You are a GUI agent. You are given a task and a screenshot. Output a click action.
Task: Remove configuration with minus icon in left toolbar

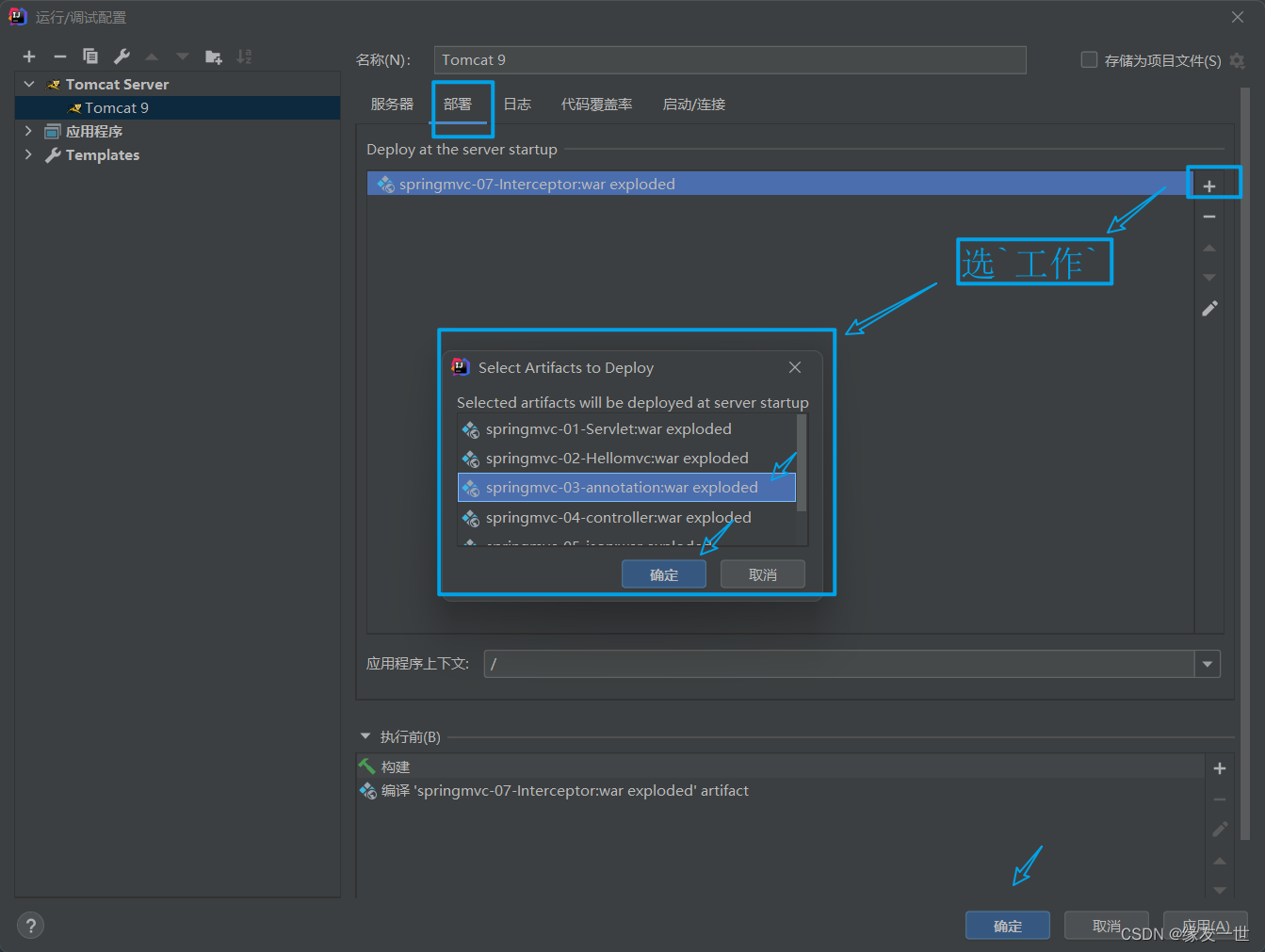[x=60, y=56]
